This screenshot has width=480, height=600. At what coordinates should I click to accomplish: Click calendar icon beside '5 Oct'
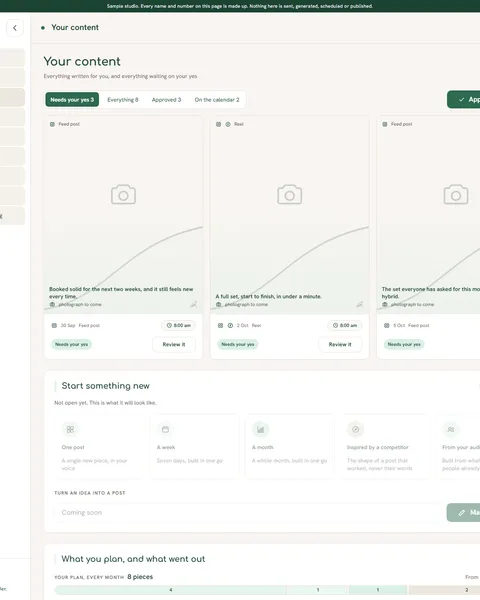[387, 325]
